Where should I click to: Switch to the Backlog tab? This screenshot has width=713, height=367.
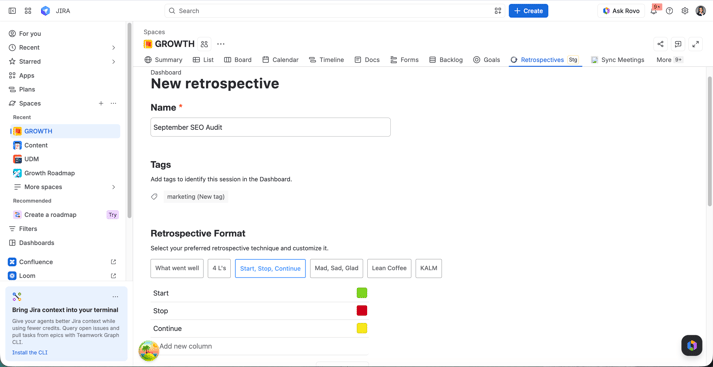coord(446,60)
